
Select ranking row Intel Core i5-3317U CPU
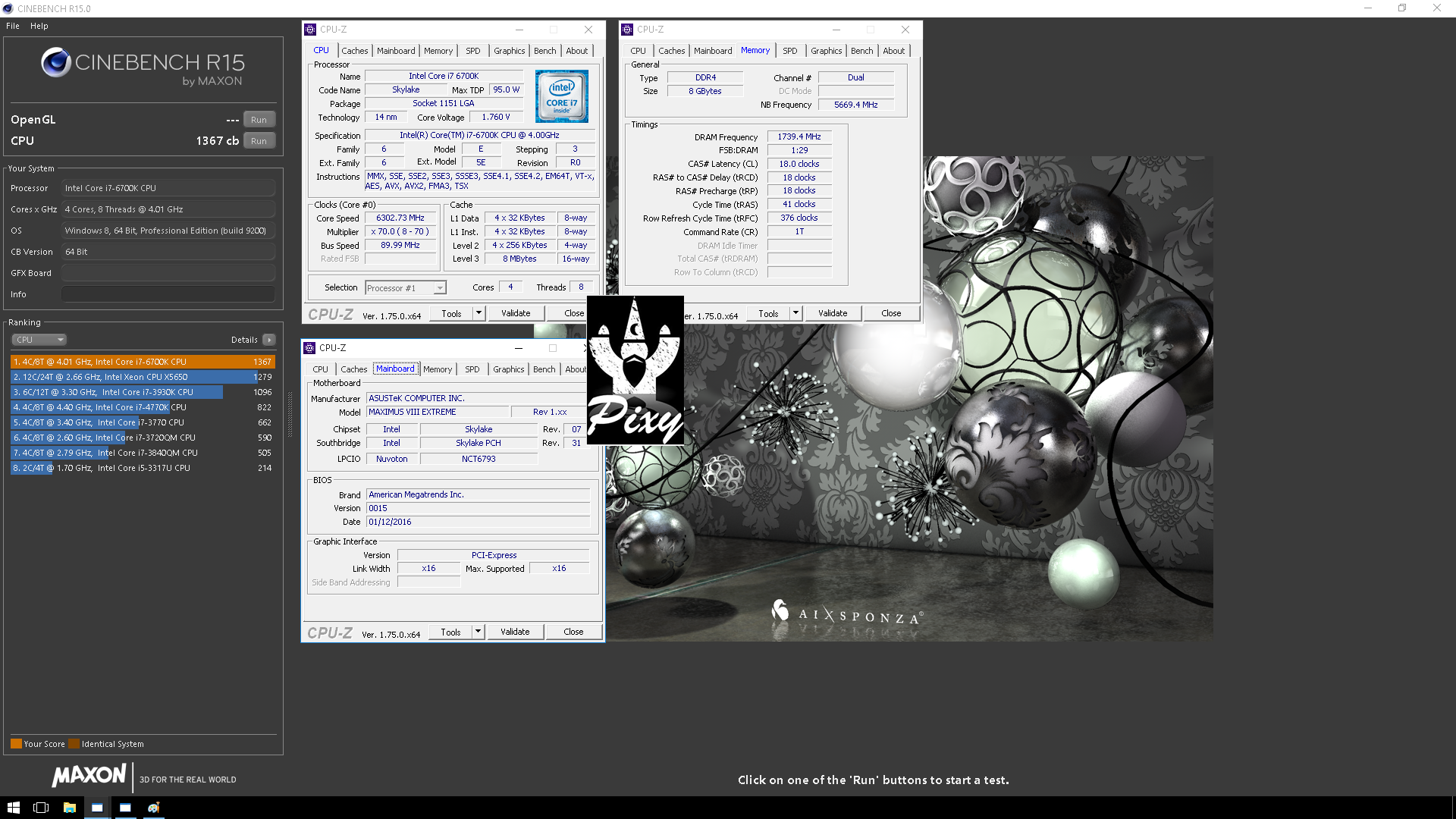point(143,468)
